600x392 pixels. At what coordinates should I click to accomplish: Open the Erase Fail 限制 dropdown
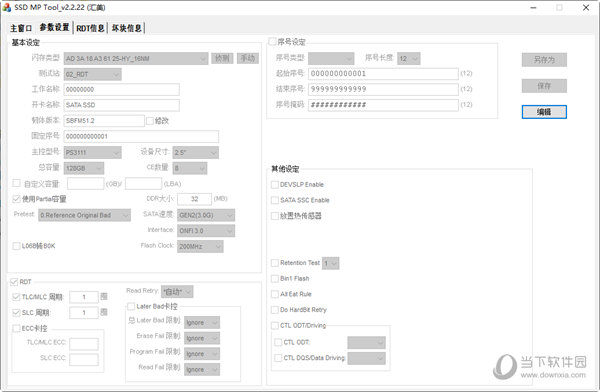tap(202, 338)
